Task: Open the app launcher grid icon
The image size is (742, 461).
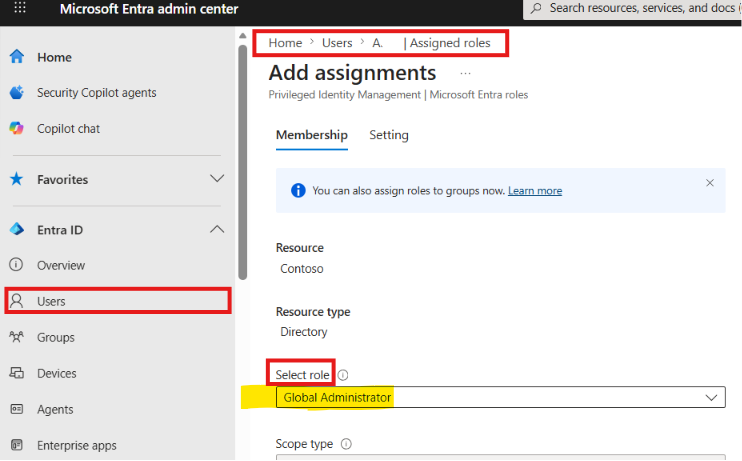Action: pyautogui.click(x=20, y=8)
